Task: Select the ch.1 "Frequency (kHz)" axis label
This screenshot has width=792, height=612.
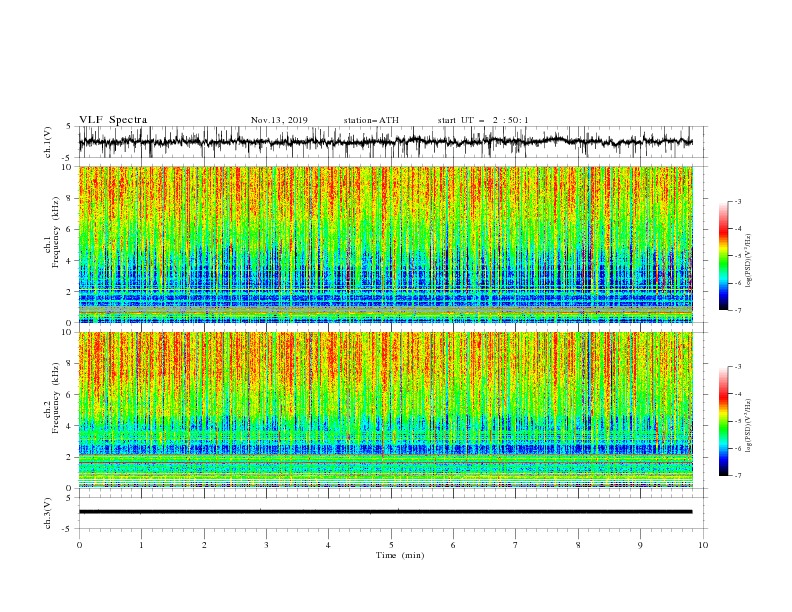Action: pos(56,232)
